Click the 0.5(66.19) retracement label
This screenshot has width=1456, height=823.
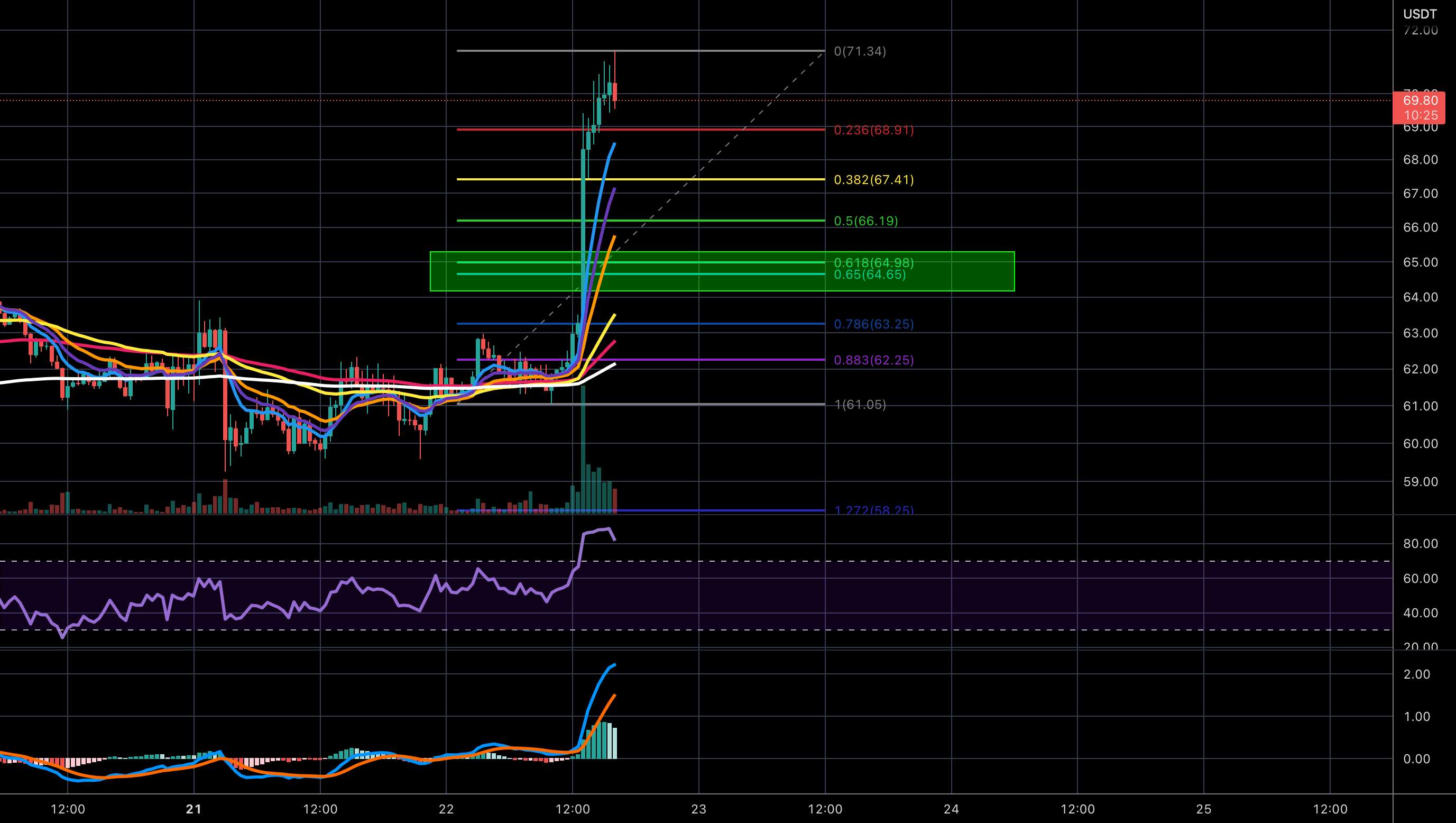(865, 221)
